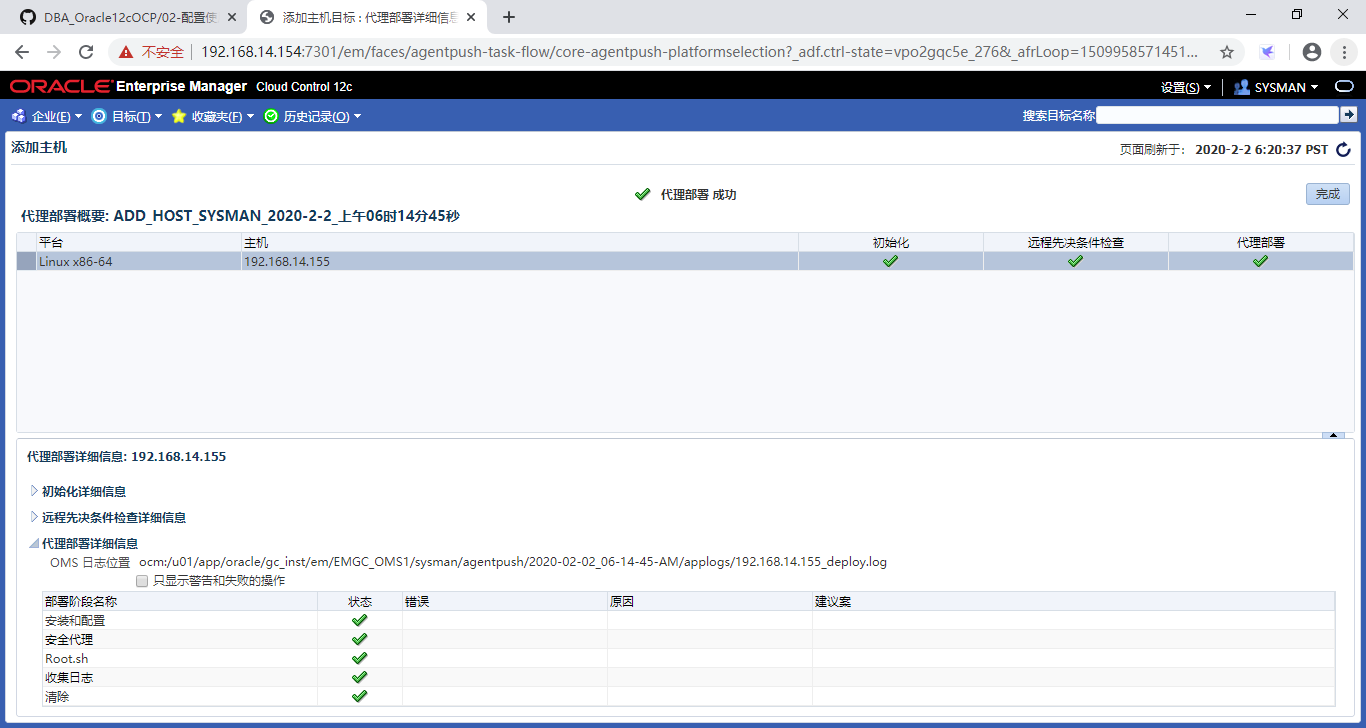Click the 代理部署 成功 check icon
Image resolution: width=1366 pixels, height=728 pixels.
tap(643, 194)
